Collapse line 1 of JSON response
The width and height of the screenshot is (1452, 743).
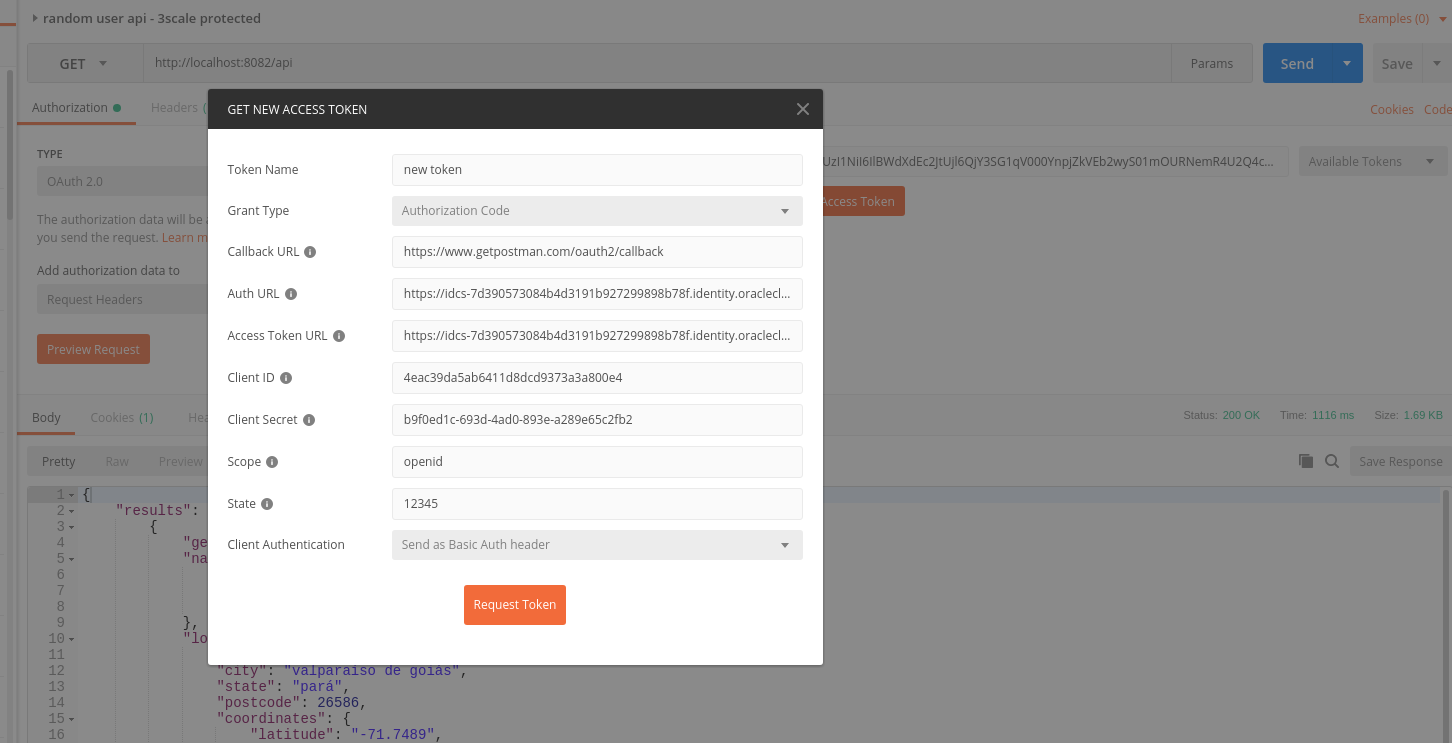(x=72, y=495)
